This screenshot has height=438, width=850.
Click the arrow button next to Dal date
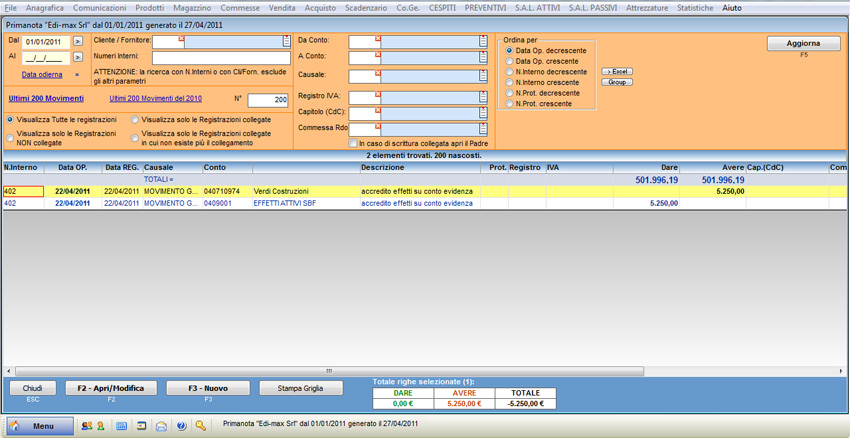point(78,42)
